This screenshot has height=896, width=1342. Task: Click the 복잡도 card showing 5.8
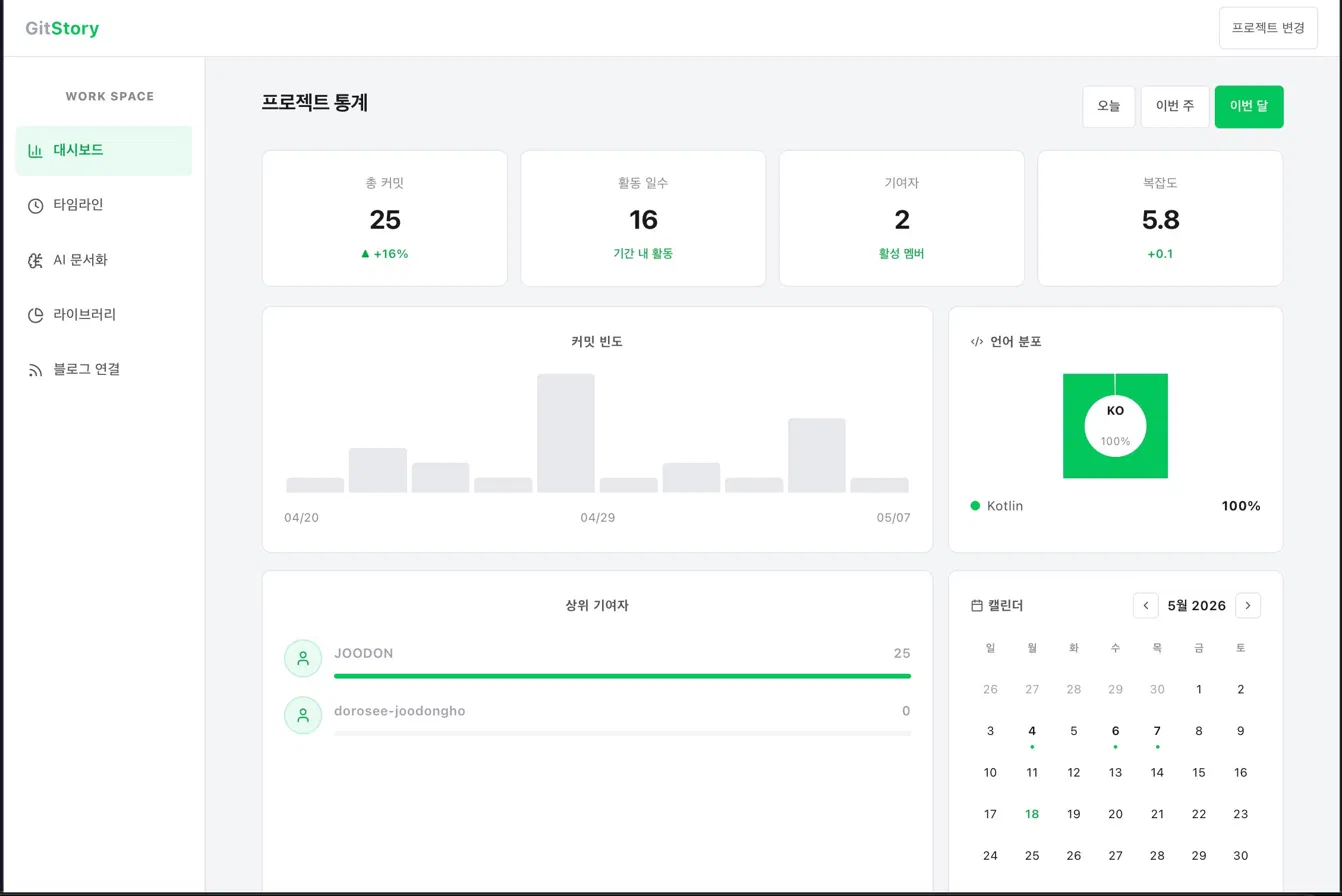[x=1160, y=218]
